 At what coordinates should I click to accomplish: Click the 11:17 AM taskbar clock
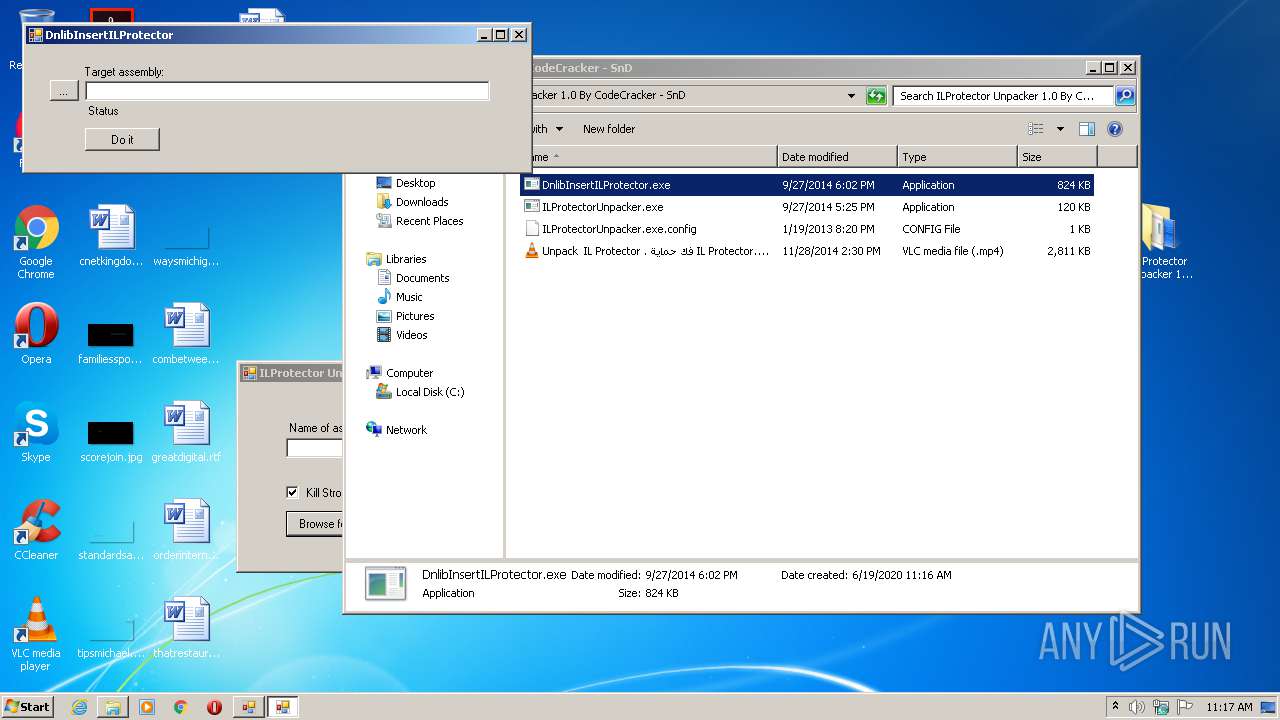tap(1229, 707)
